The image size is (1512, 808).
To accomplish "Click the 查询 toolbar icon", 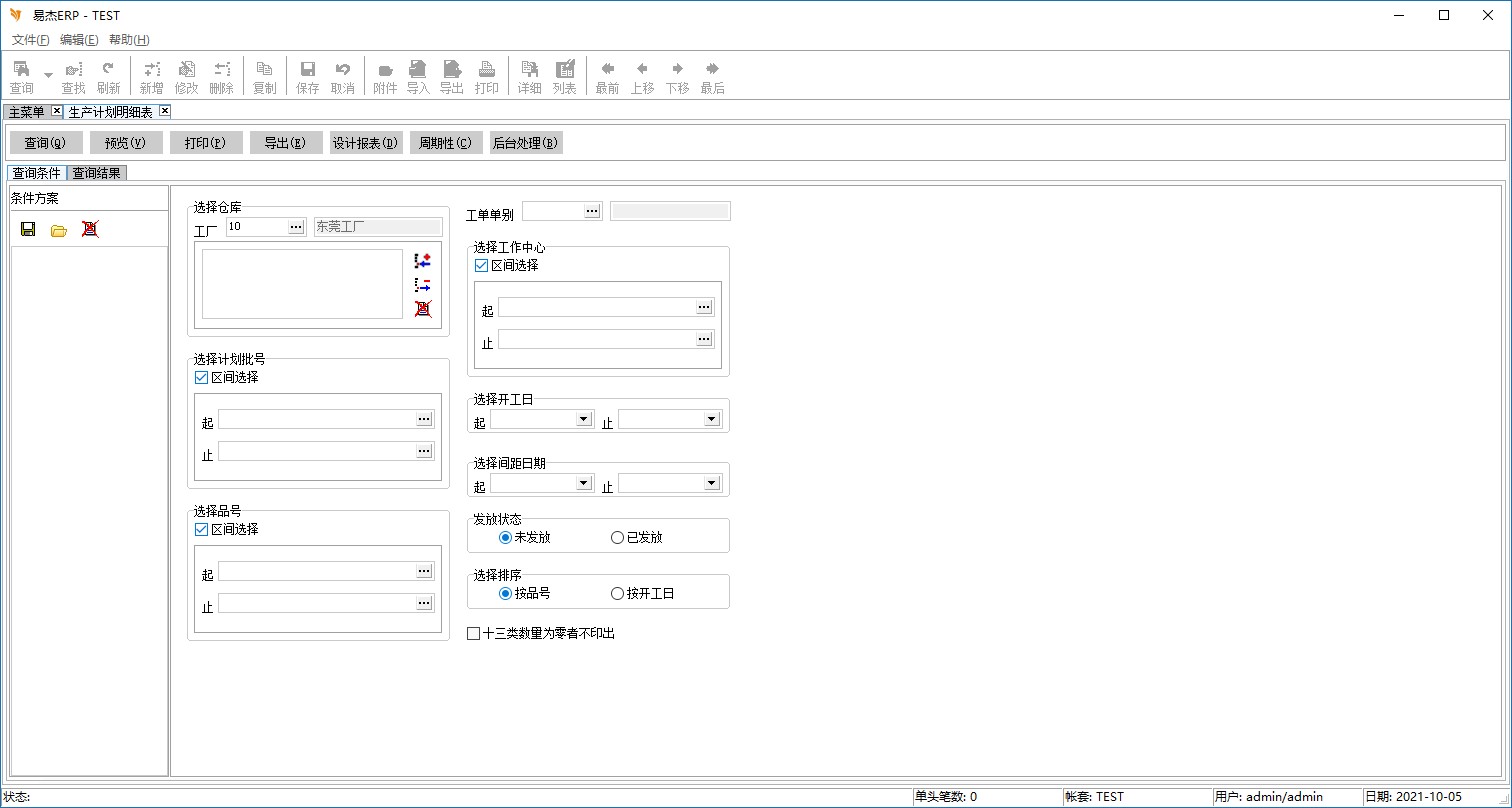I will pos(21,76).
